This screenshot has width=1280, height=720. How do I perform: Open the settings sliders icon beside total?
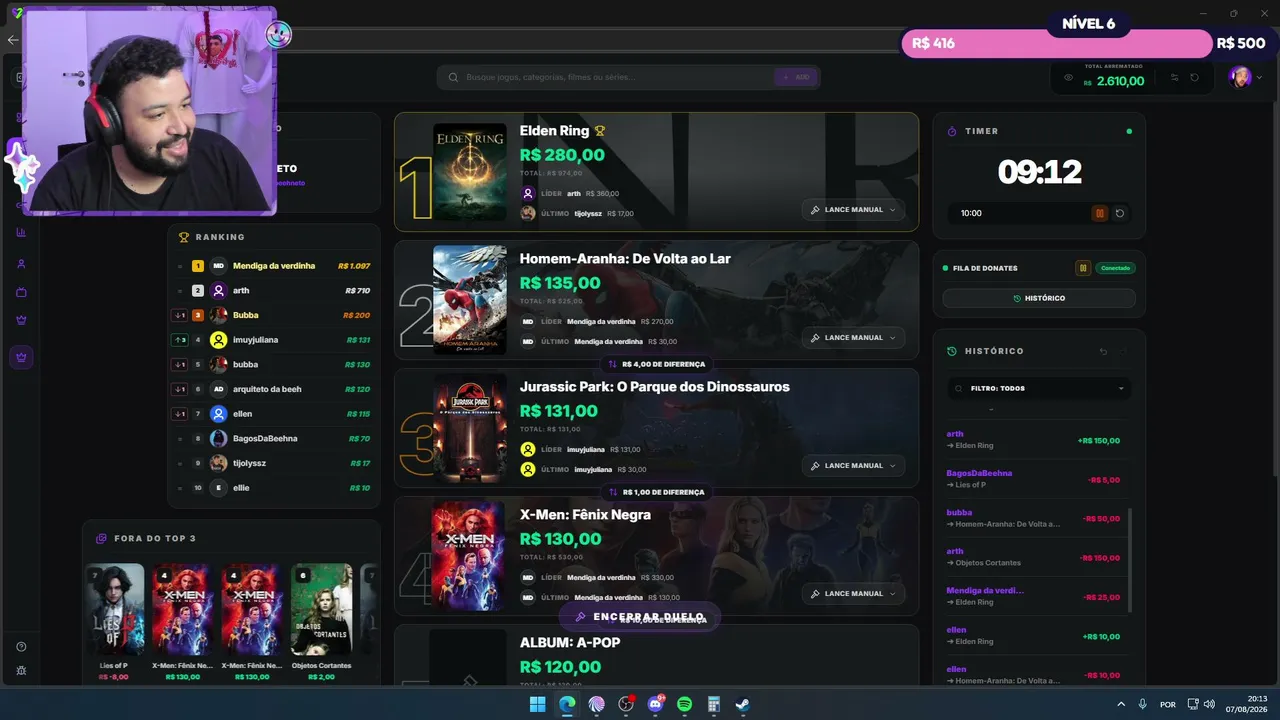[1175, 78]
